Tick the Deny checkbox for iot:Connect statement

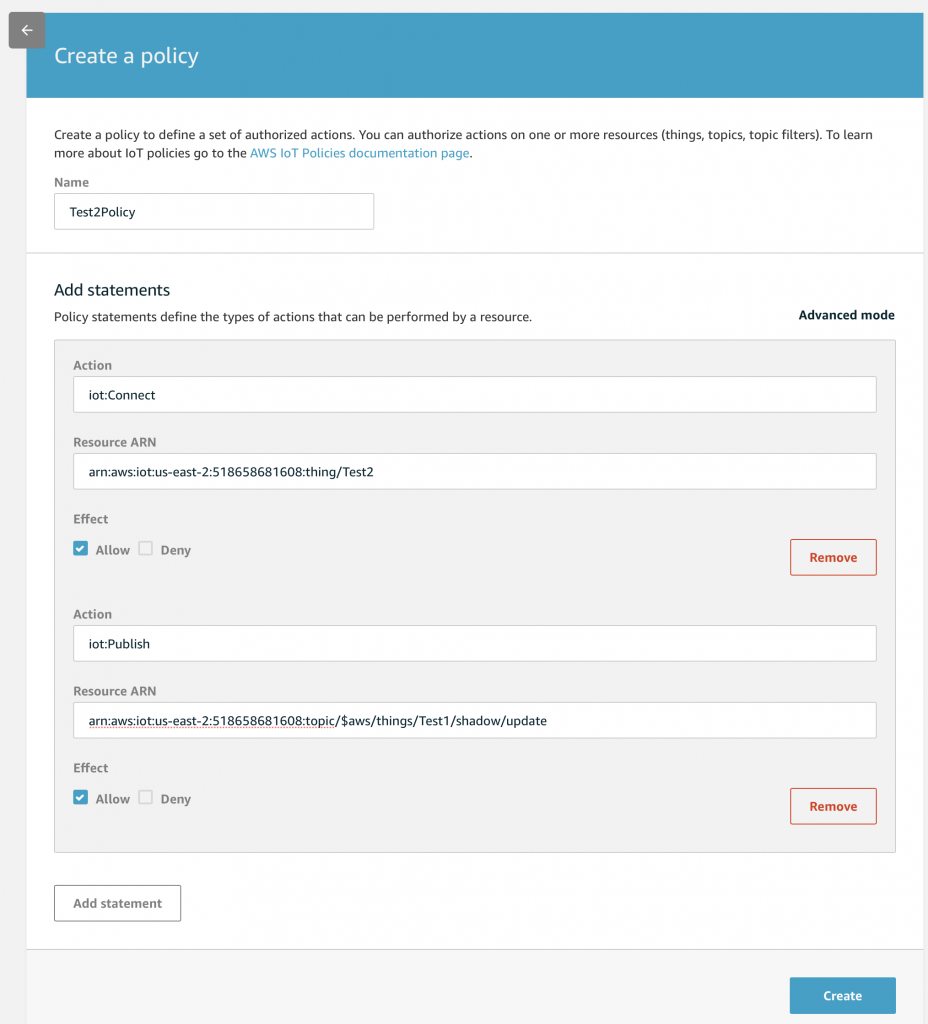point(146,549)
